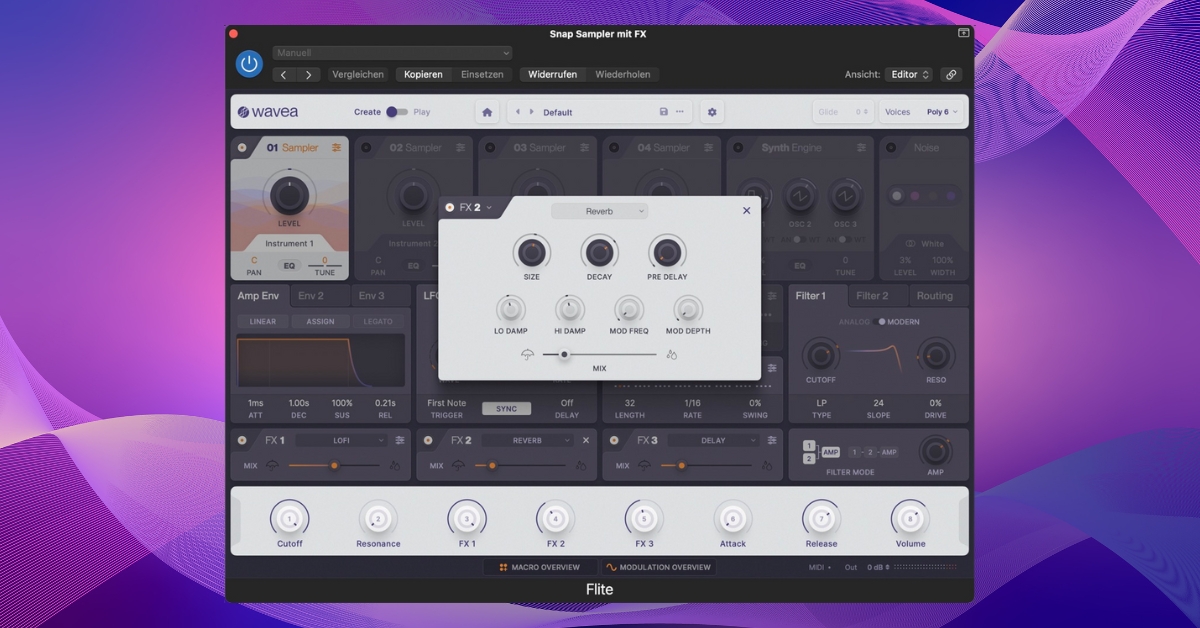Switch to the Env 2 tab
Viewport: 1200px width, 628px height.
(x=311, y=296)
